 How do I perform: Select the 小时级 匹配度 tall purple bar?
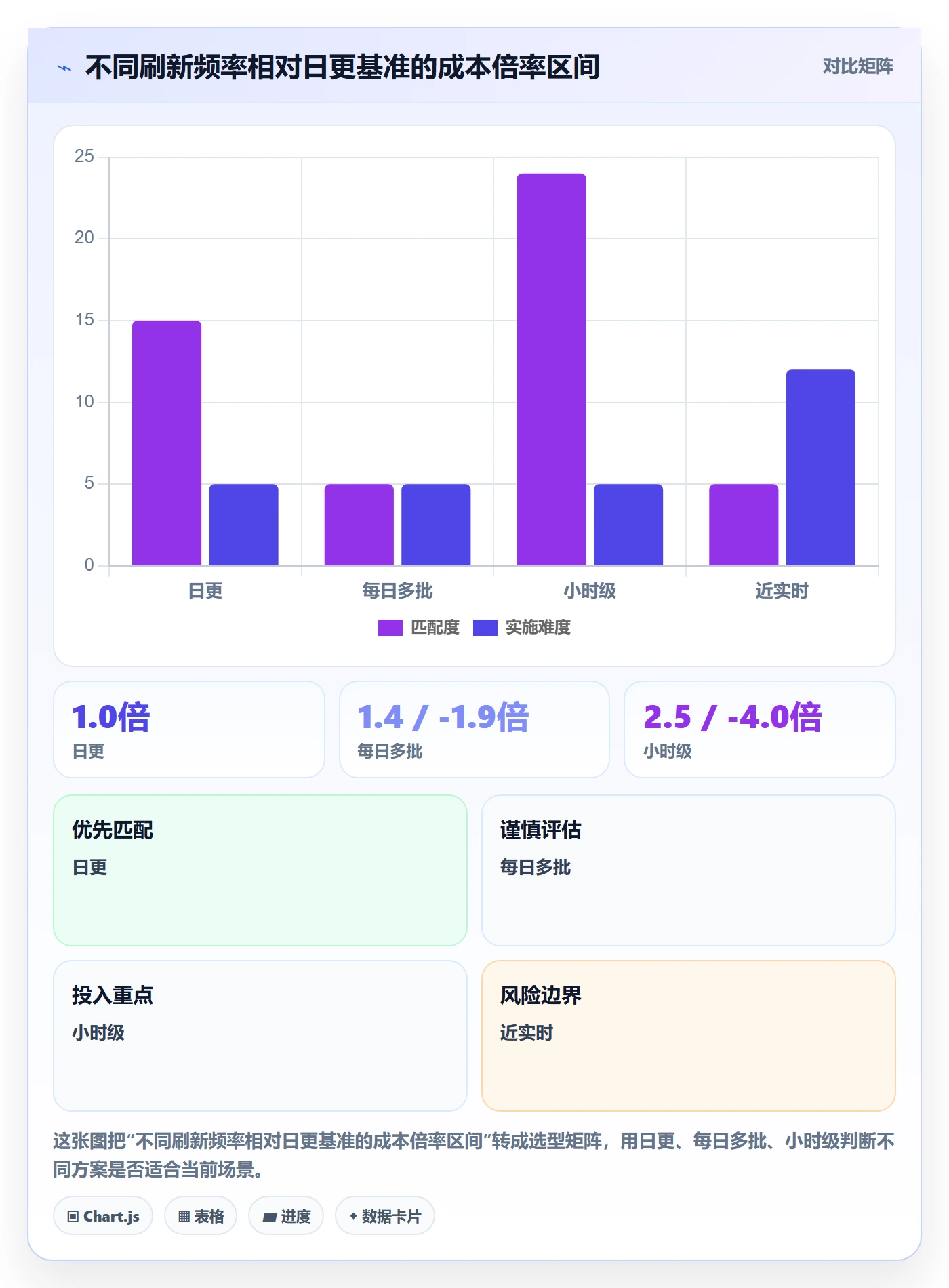coord(551,369)
